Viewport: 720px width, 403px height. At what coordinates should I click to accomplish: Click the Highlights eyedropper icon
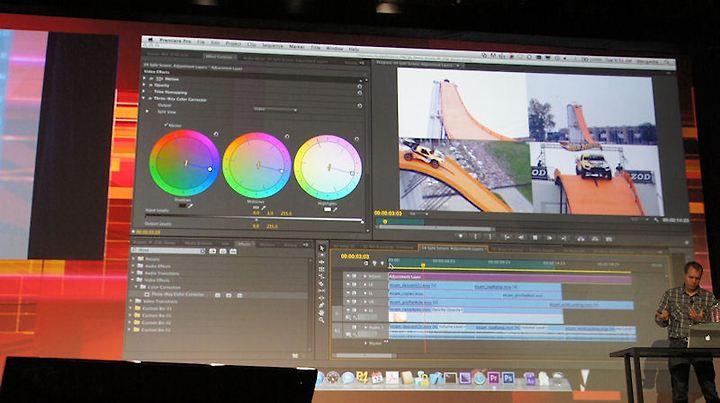(335, 209)
